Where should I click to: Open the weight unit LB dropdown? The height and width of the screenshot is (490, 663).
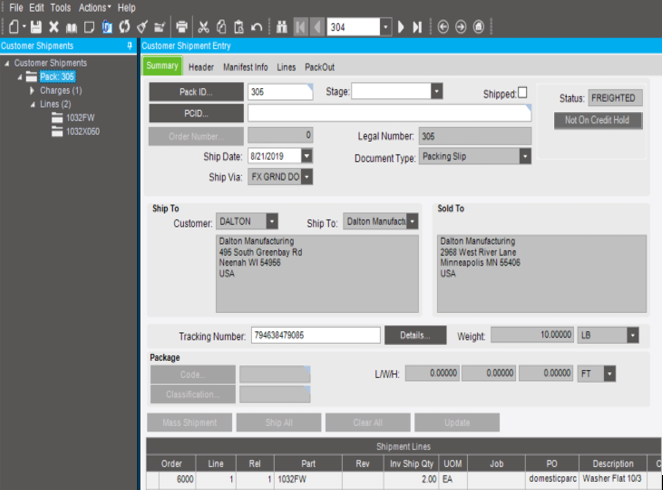click(633, 335)
